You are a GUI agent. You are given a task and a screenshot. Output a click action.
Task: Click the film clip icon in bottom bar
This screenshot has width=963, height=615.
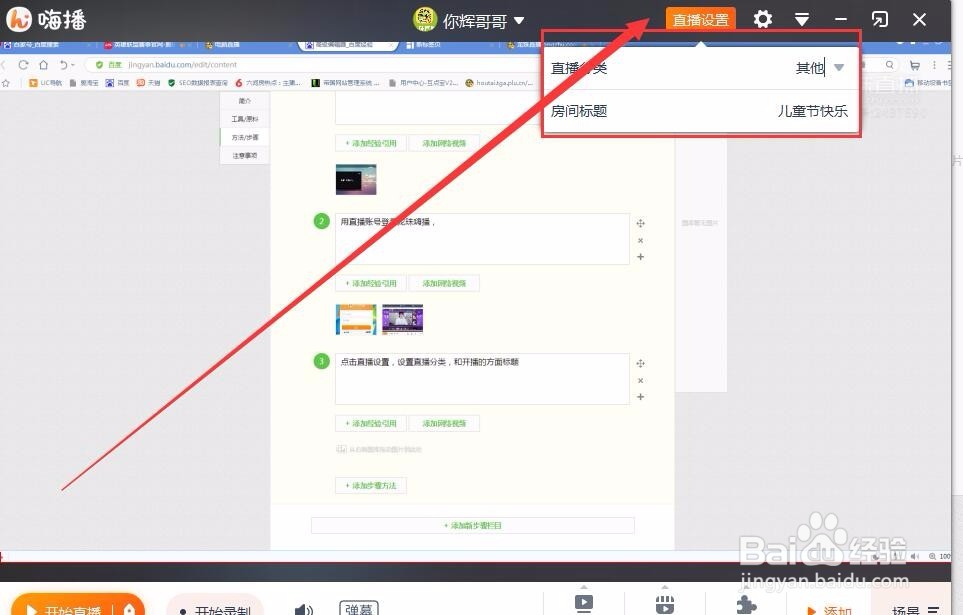point(665,604)
